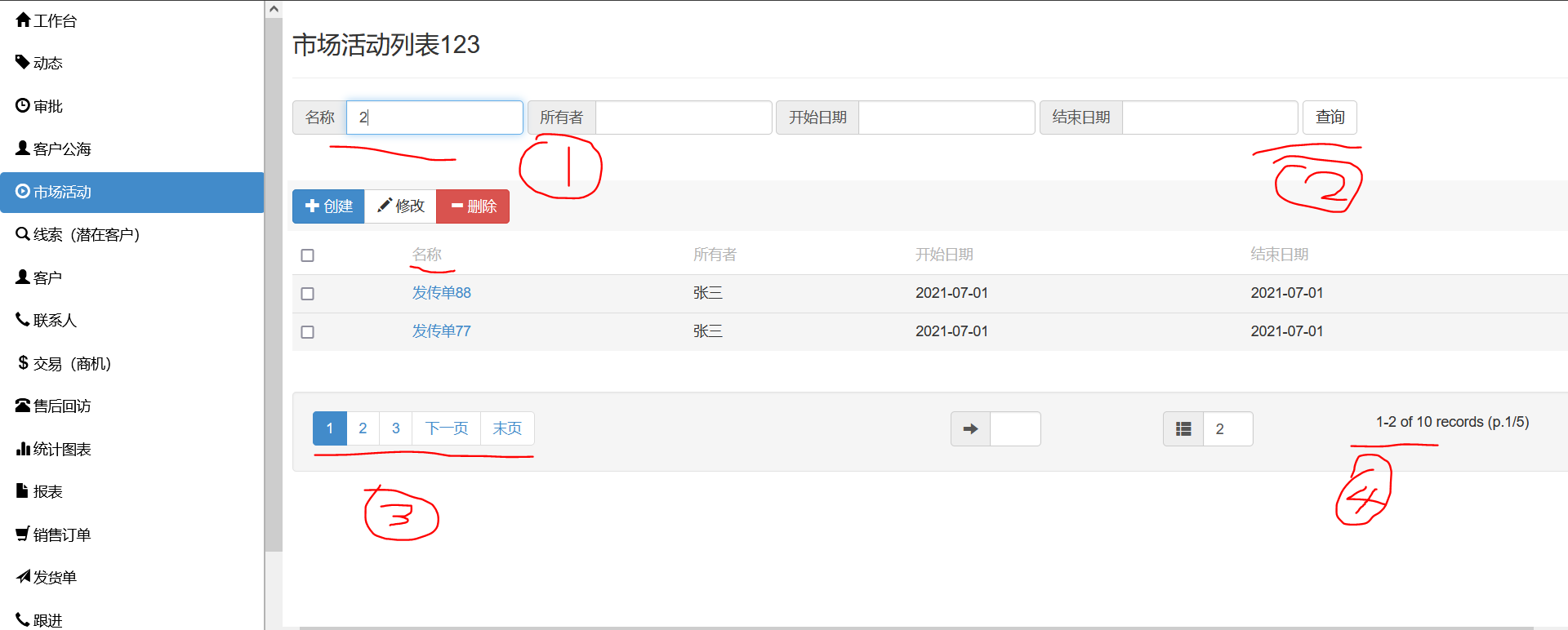Click the sidebar scroll-up arrow

tap(274, 9)
